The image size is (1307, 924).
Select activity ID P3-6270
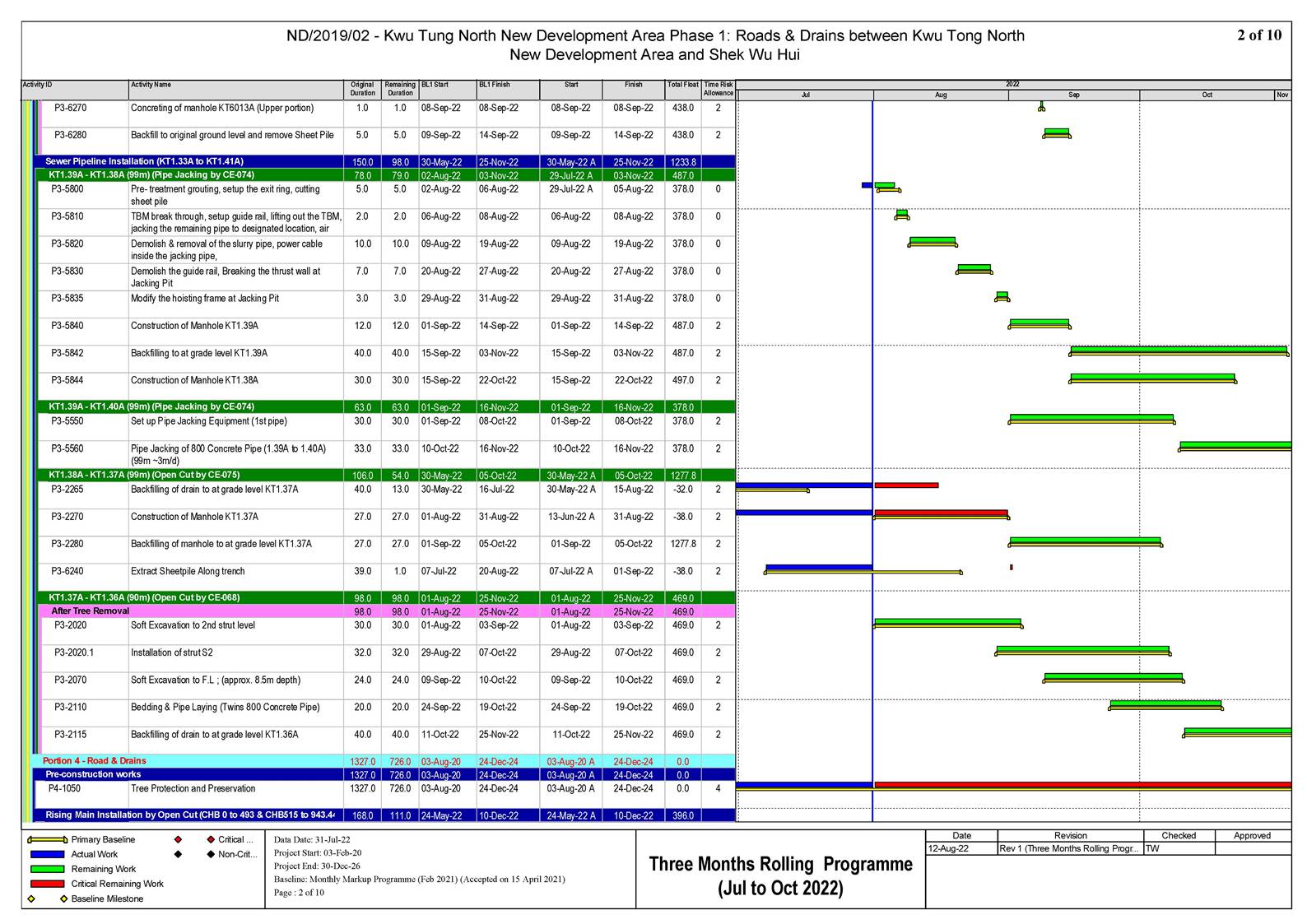[71, 108]
